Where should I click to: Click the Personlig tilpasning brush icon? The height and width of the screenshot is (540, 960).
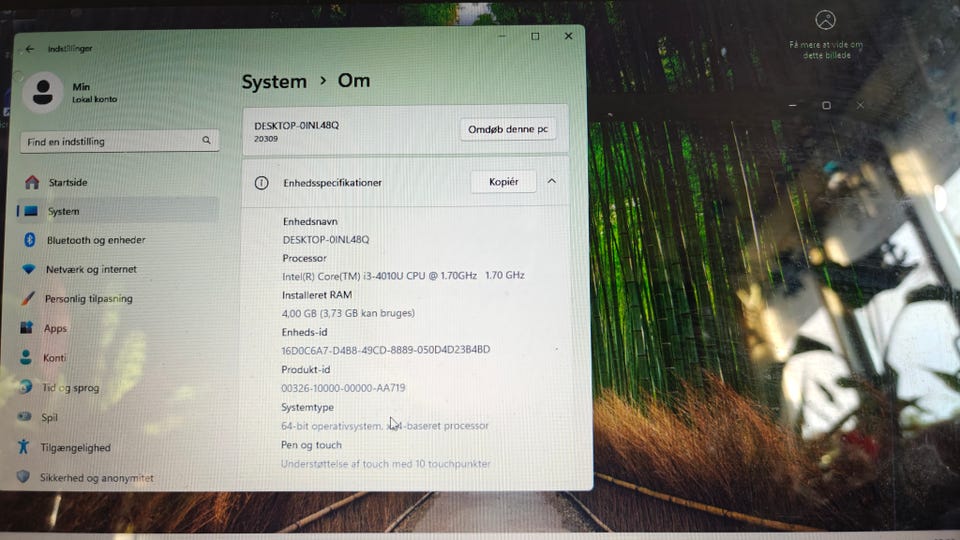tap(28, 298)
